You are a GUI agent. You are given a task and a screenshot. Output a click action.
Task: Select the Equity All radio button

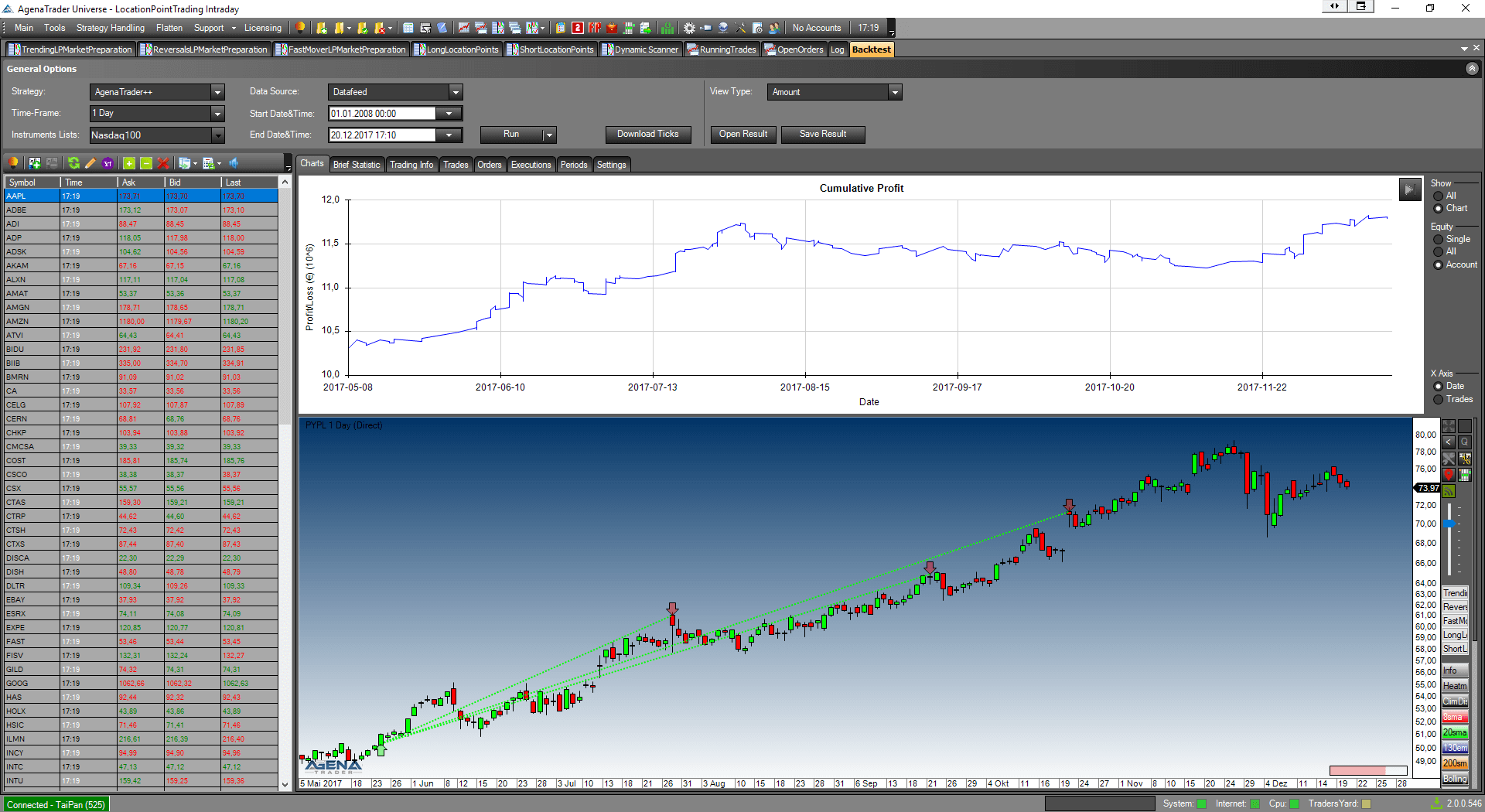coord(1439,252)
